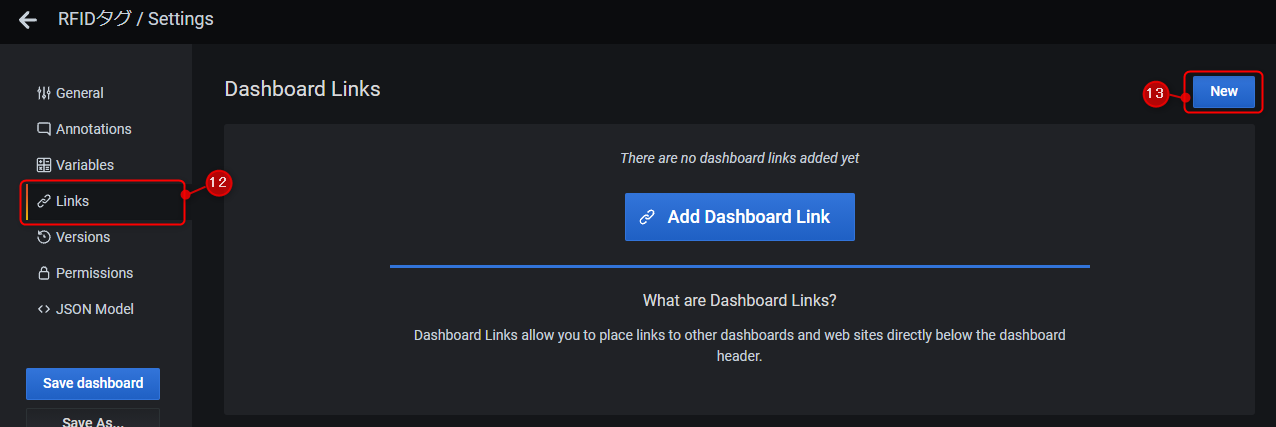
Task: Click the Save dashboard button
Action: [x=93, y=383]
